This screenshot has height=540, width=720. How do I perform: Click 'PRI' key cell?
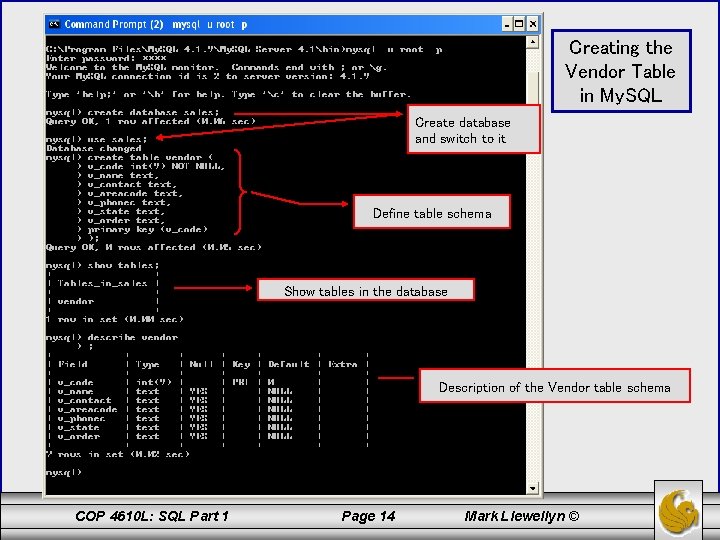click(241, 382)
